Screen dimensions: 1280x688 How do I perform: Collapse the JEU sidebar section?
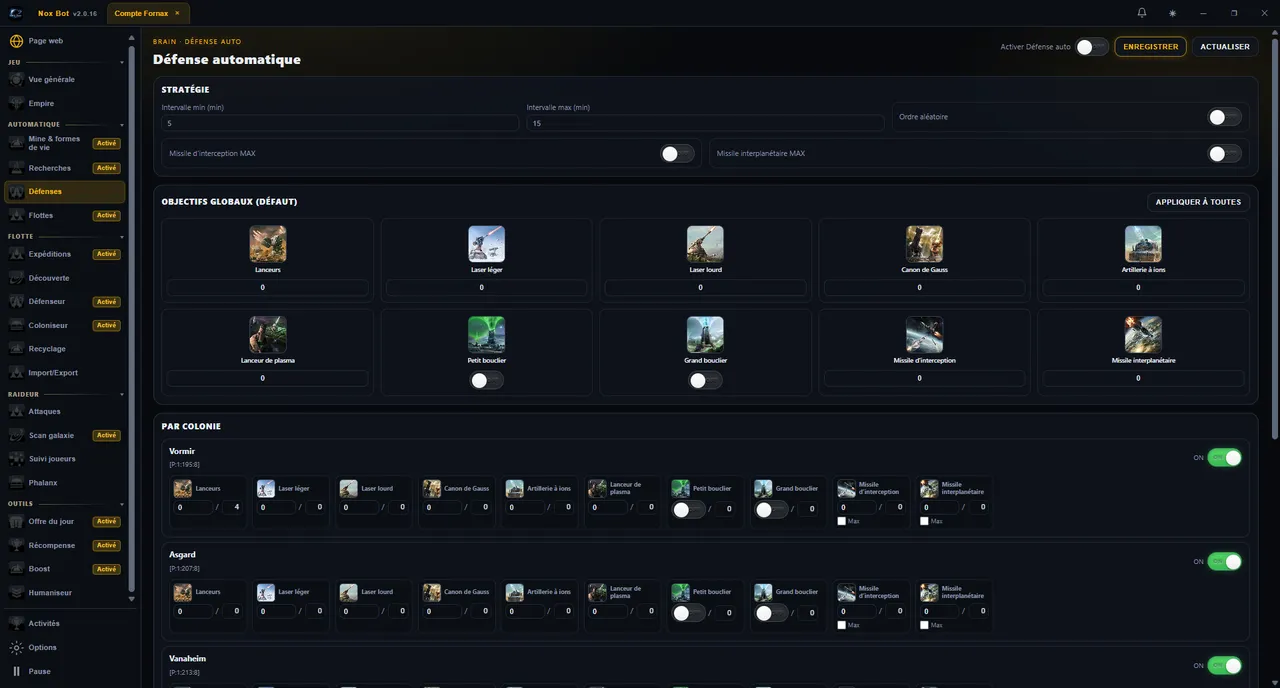[122, 62]
